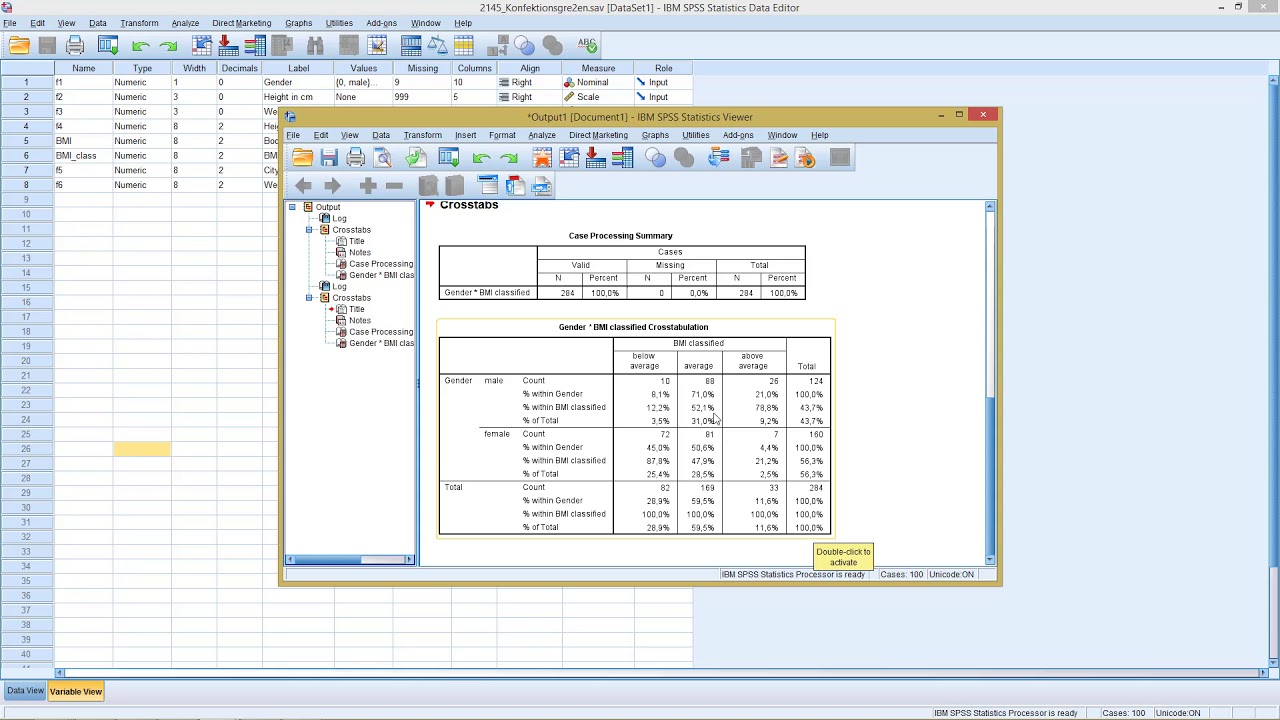Click the Designate Window icon
The image size is (1280, 720).
(840, 158)
